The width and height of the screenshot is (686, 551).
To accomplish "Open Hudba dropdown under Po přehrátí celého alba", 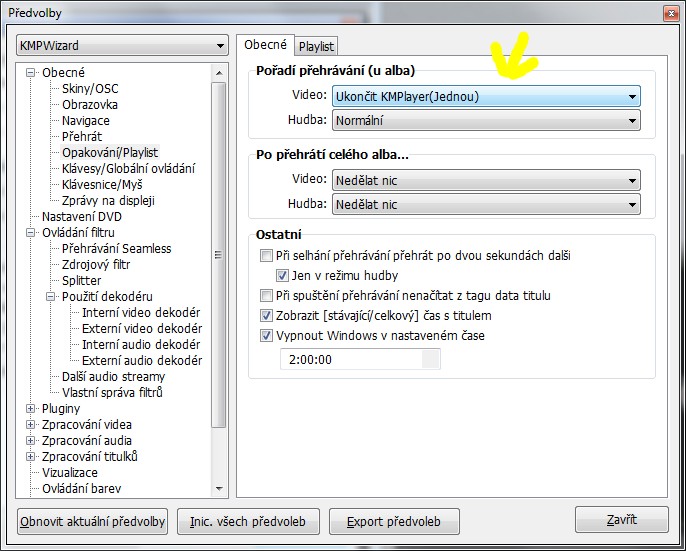I will 486,204.
